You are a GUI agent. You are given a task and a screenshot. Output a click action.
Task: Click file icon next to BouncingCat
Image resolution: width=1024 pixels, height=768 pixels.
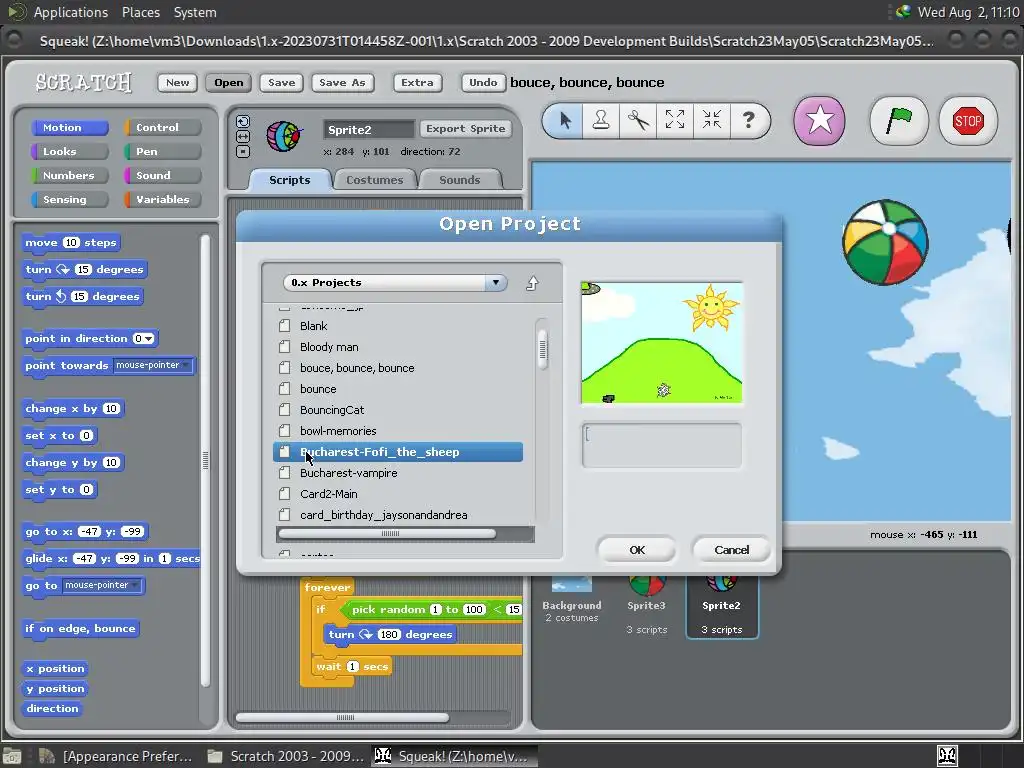click(x=284, y=409)
